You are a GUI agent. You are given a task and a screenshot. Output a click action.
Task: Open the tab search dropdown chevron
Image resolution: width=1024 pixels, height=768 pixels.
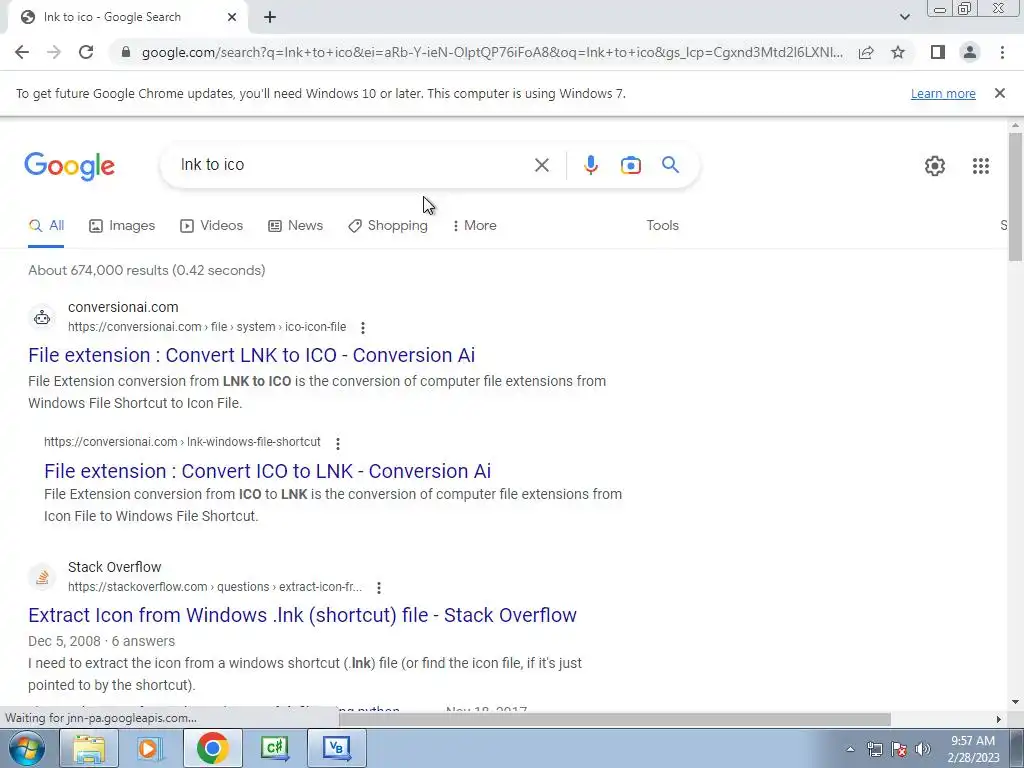click(x=904, y=17)
